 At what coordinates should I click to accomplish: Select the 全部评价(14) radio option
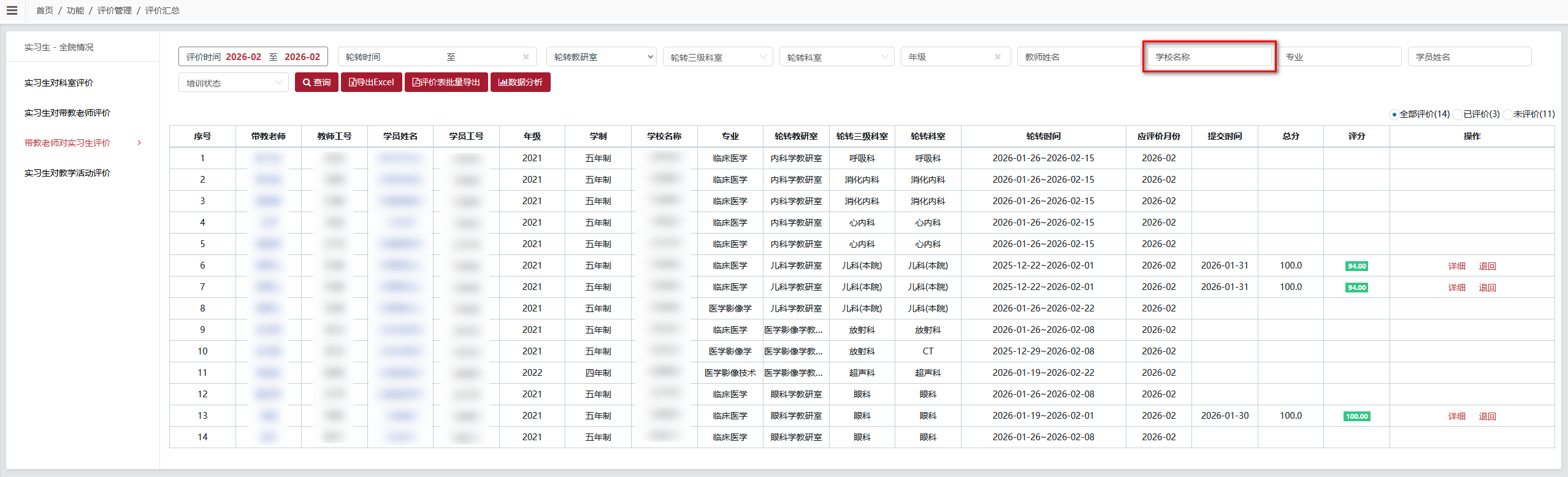(1394, 114)
